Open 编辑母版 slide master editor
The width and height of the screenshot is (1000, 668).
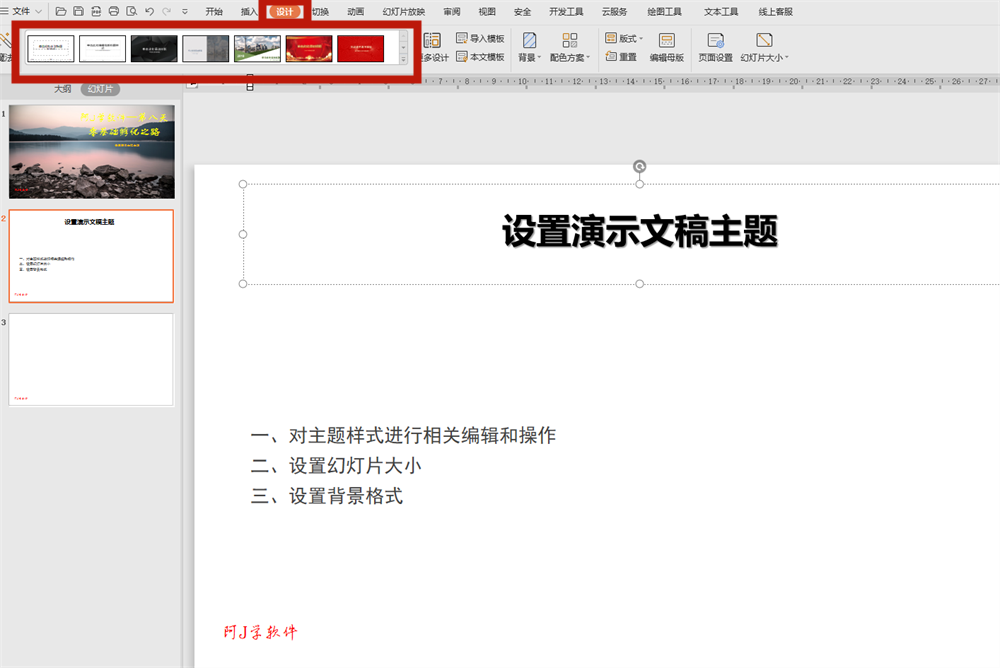666,47
